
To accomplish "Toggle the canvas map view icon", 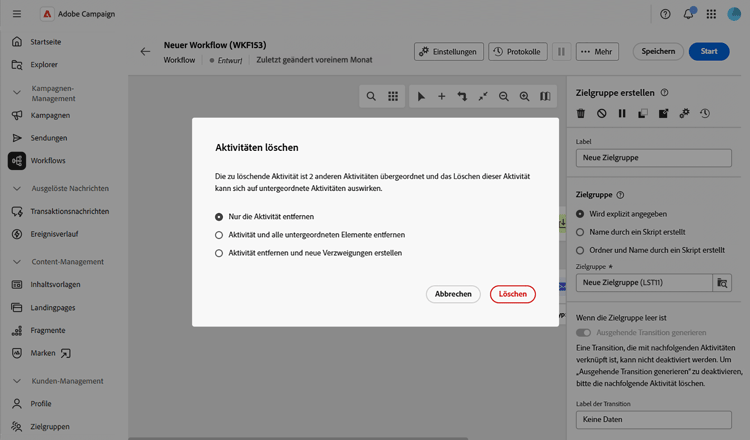I will (545, 96).
